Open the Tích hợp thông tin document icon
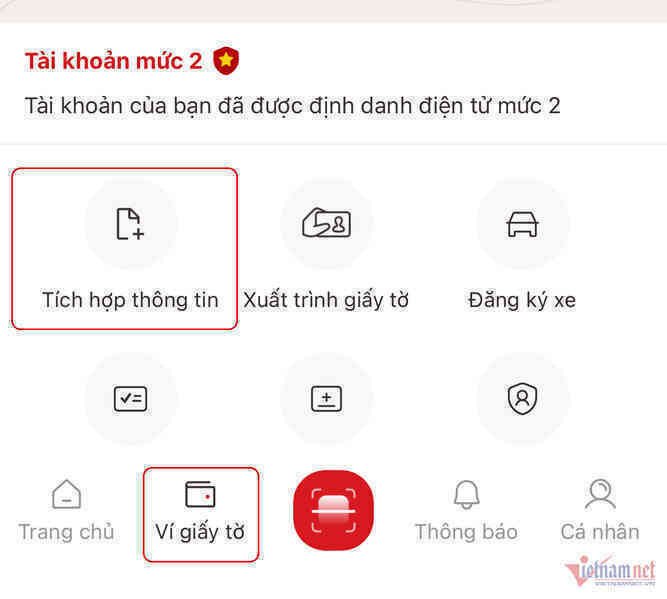The image size is (667, 599). coord(130,224)
